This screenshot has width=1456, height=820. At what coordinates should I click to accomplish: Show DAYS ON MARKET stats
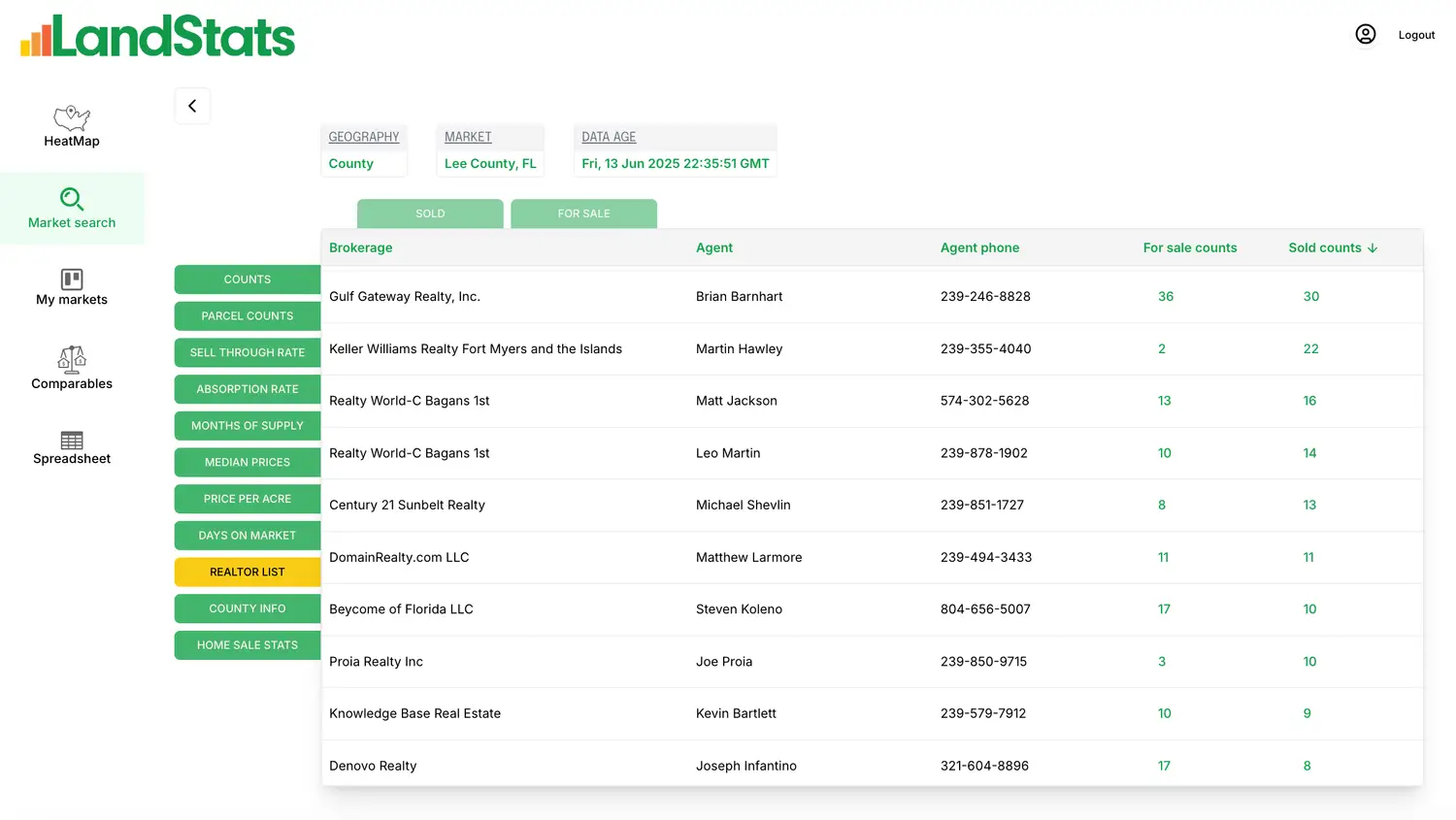coord(248,536)
